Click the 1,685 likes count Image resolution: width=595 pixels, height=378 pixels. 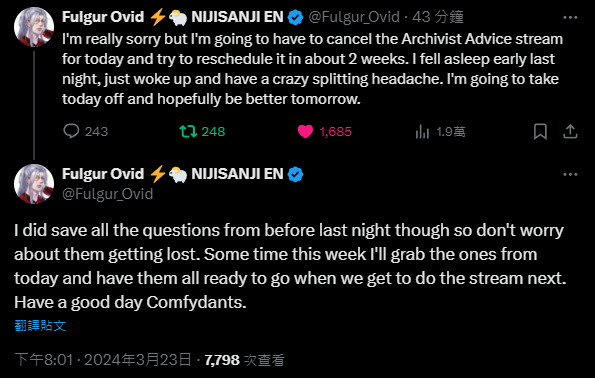(335, 132)
